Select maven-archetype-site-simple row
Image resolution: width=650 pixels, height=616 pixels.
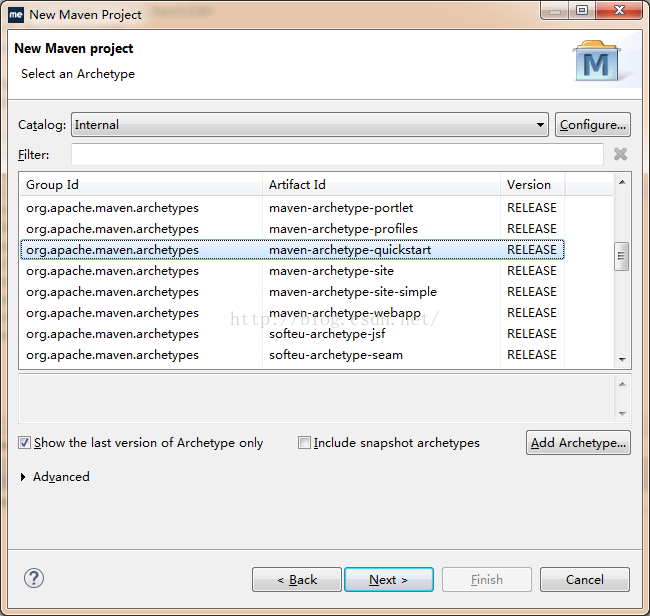pos(292,292)
